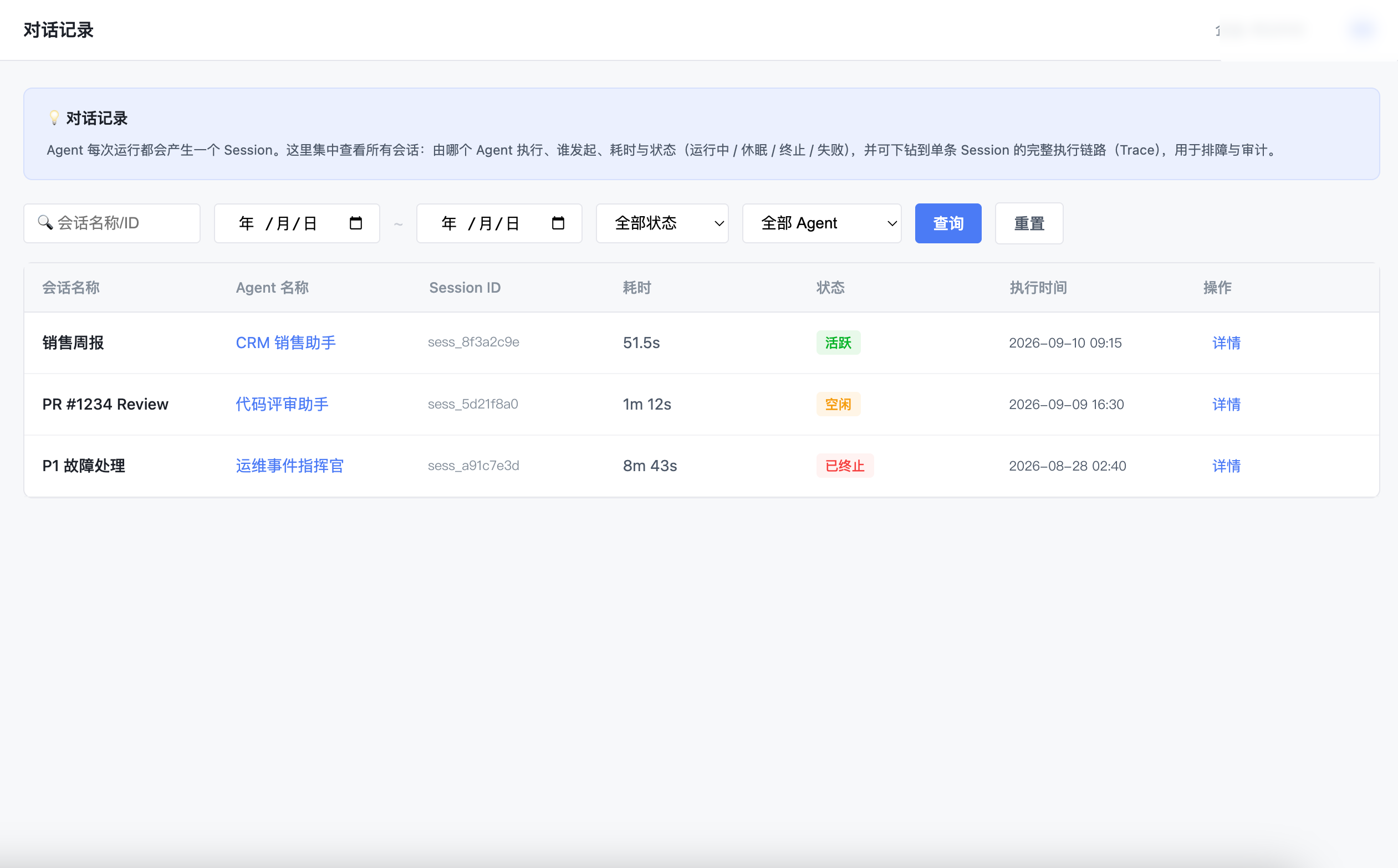Click the 查询 query button
Screen dimensions: 1398x868
(x=948, y=223)
